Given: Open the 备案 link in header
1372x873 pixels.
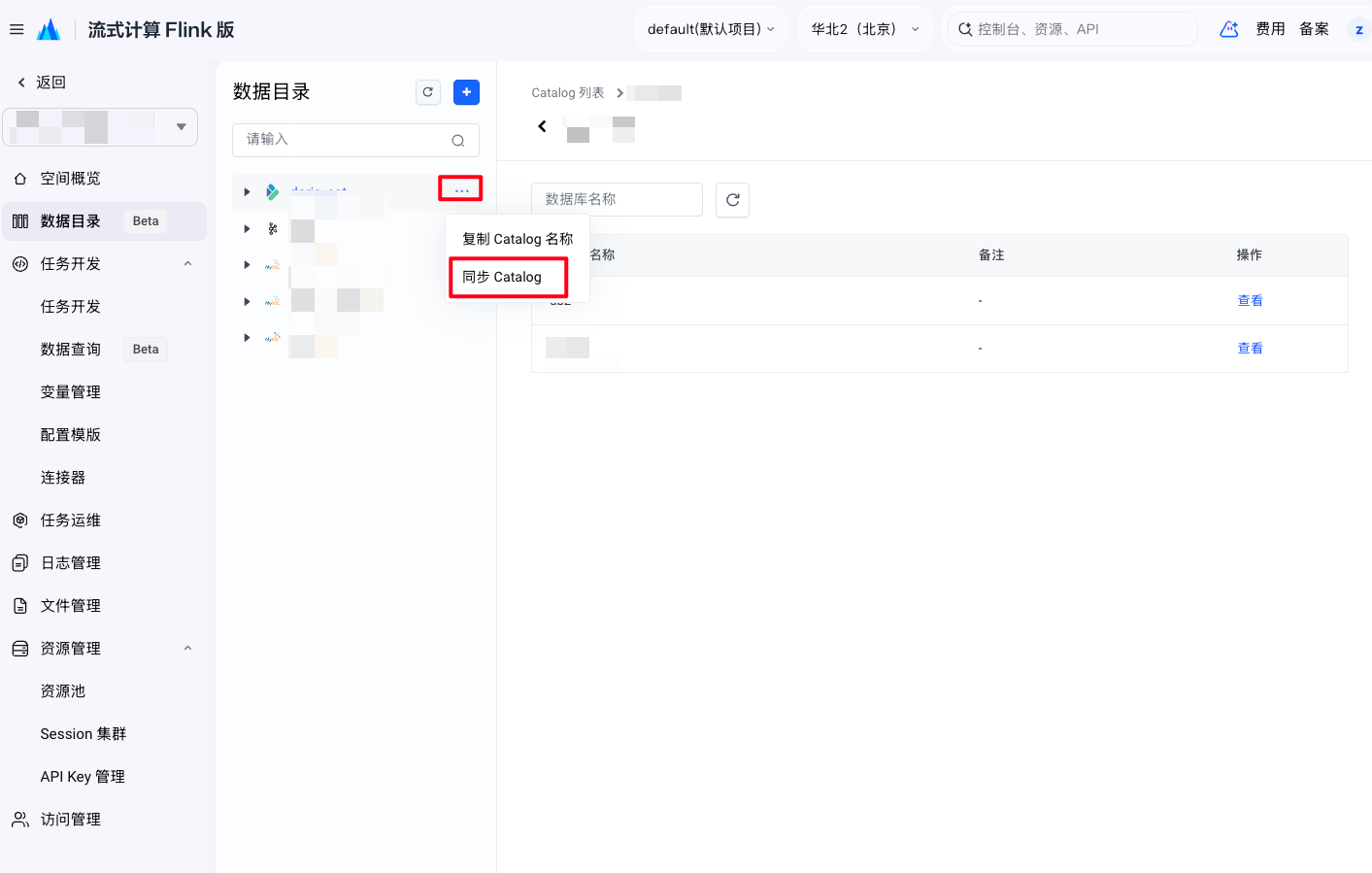Looking at the screenshot, I should (x=1314, y=29).
